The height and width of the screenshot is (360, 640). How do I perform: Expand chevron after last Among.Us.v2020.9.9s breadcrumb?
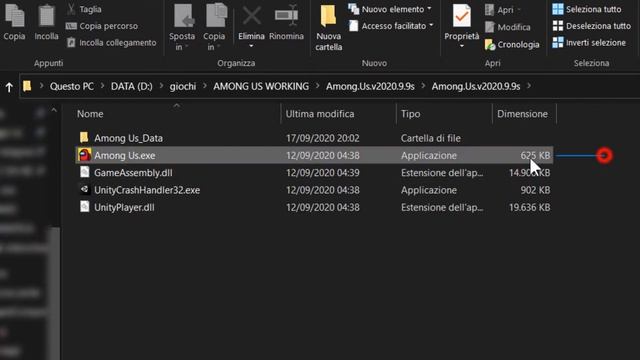click(529, 86)
